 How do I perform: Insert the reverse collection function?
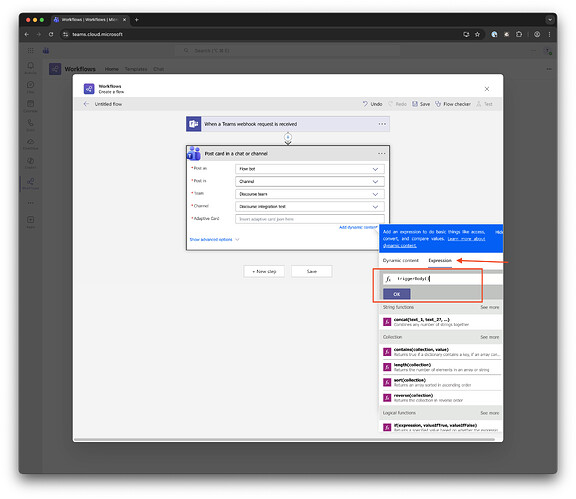[x=441, y=398]
